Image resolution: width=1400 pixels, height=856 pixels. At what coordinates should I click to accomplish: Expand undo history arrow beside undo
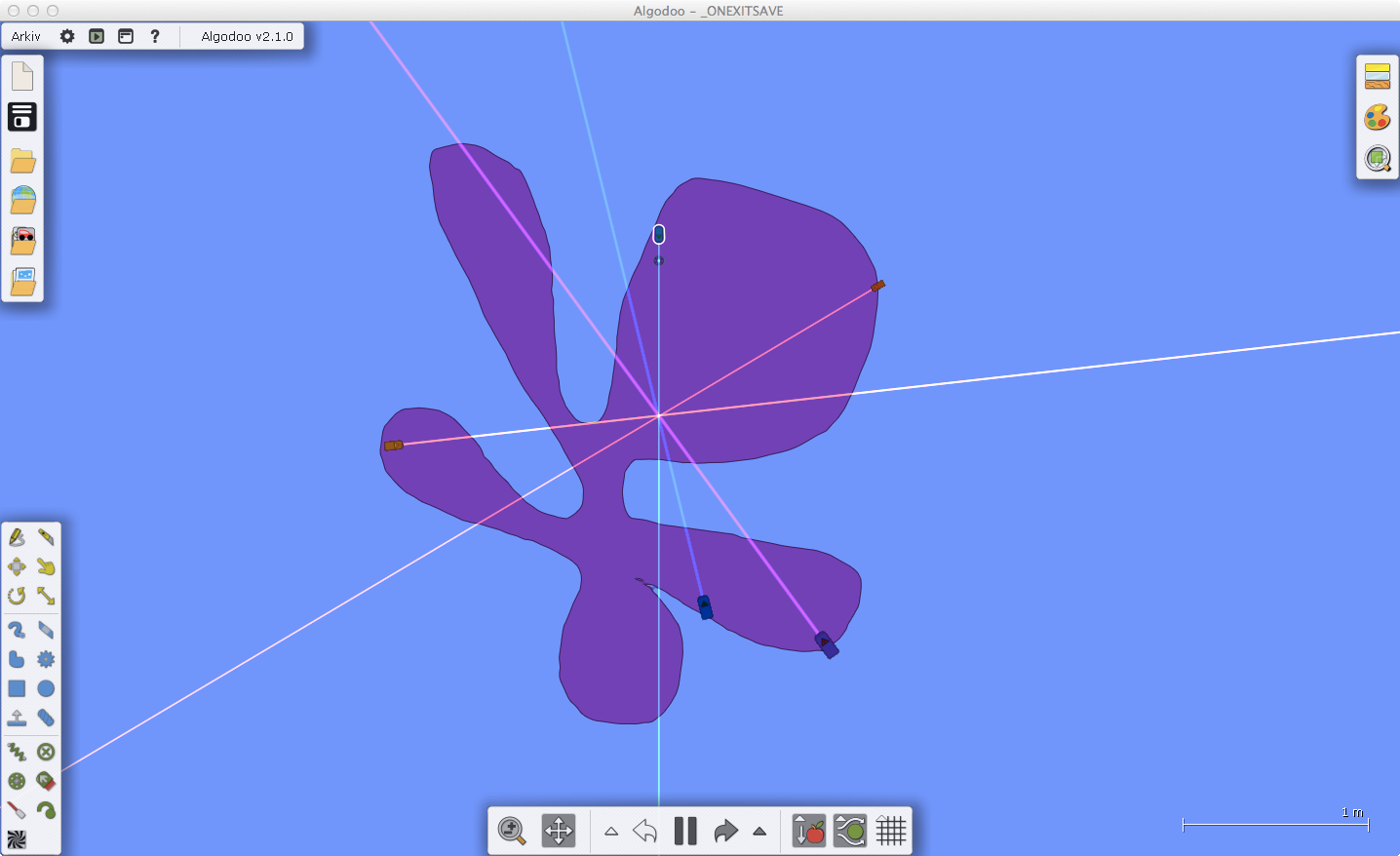coord(611,832)
